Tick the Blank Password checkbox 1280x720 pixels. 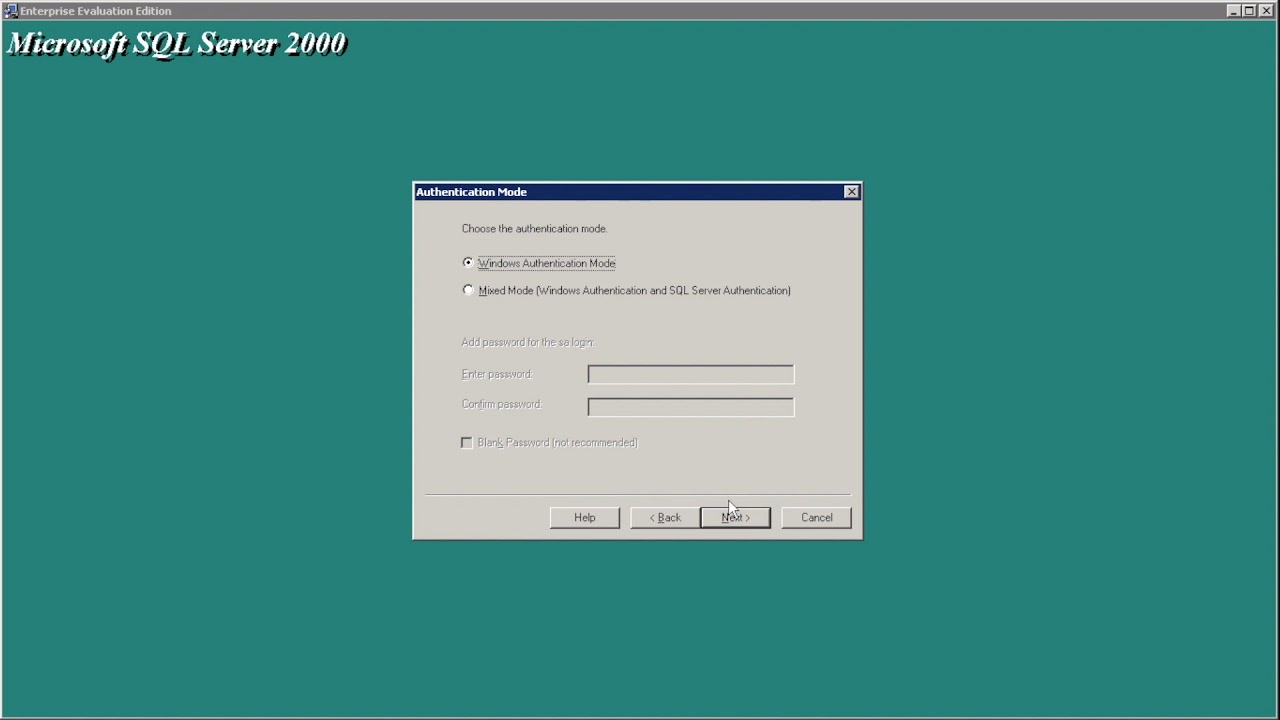pyautogui.click(x=467, y=442)
